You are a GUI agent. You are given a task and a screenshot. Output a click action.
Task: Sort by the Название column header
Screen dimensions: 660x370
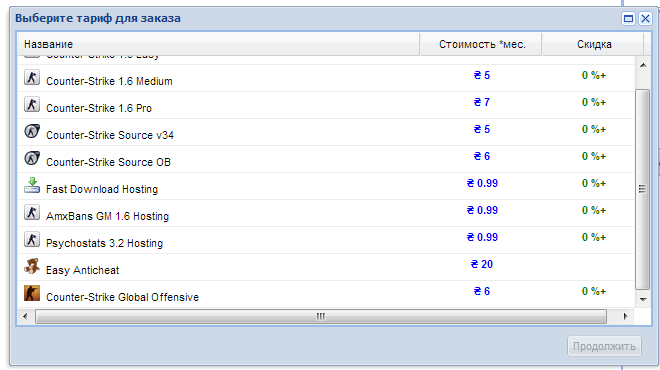[218, 44]
